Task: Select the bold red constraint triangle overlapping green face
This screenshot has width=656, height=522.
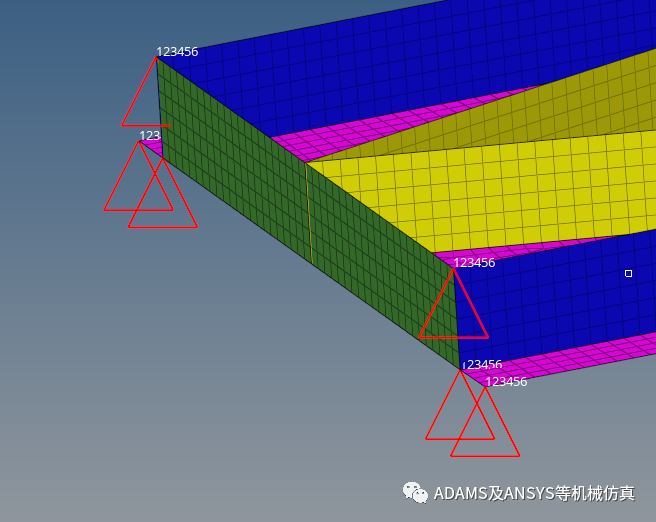Action: [x=454, y=304]
